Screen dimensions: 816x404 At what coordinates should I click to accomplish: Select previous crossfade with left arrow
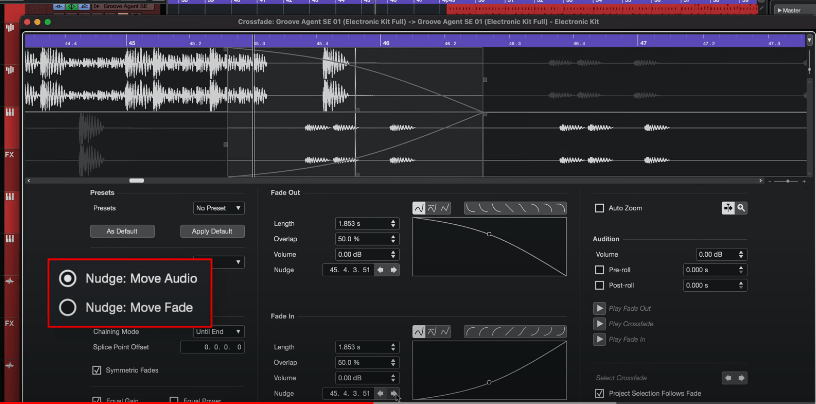pos(729,377)
